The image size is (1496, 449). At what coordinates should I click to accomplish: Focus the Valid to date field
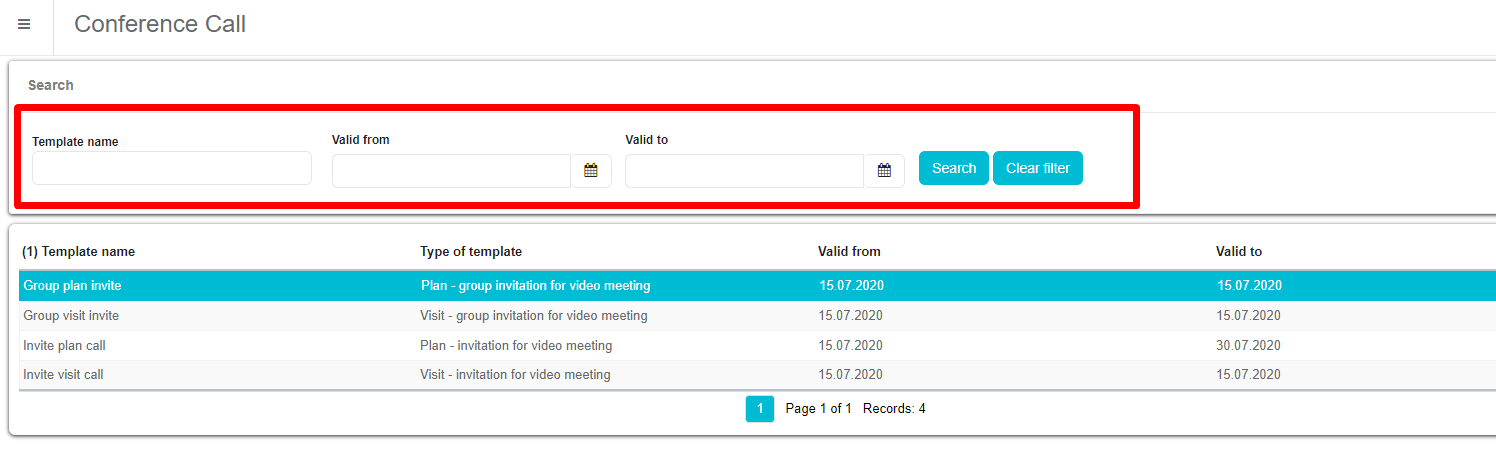[x=744, y=171]
